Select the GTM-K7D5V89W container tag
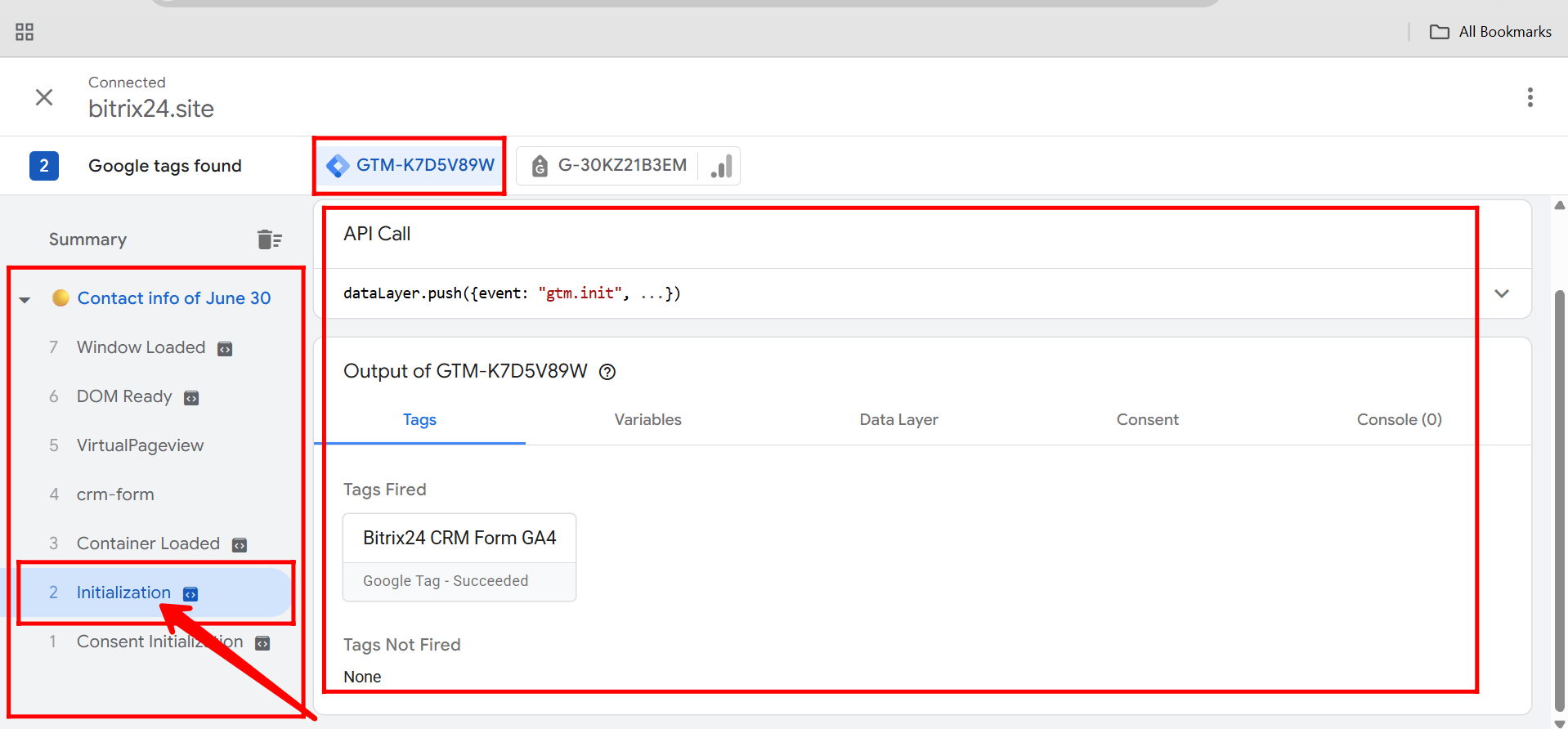The image size is (1568, 729). click(x=410, y=165)
